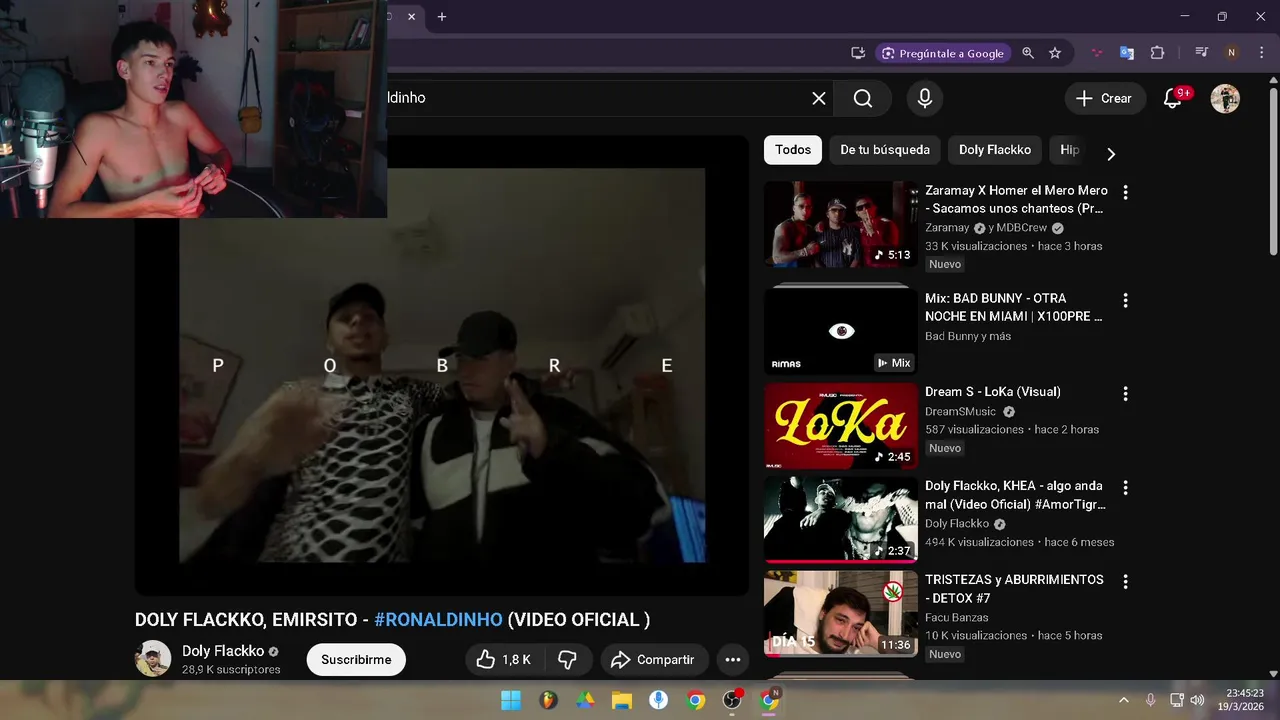
Task: Open the YouTube account avatar menu
Action: [1225, 98]
